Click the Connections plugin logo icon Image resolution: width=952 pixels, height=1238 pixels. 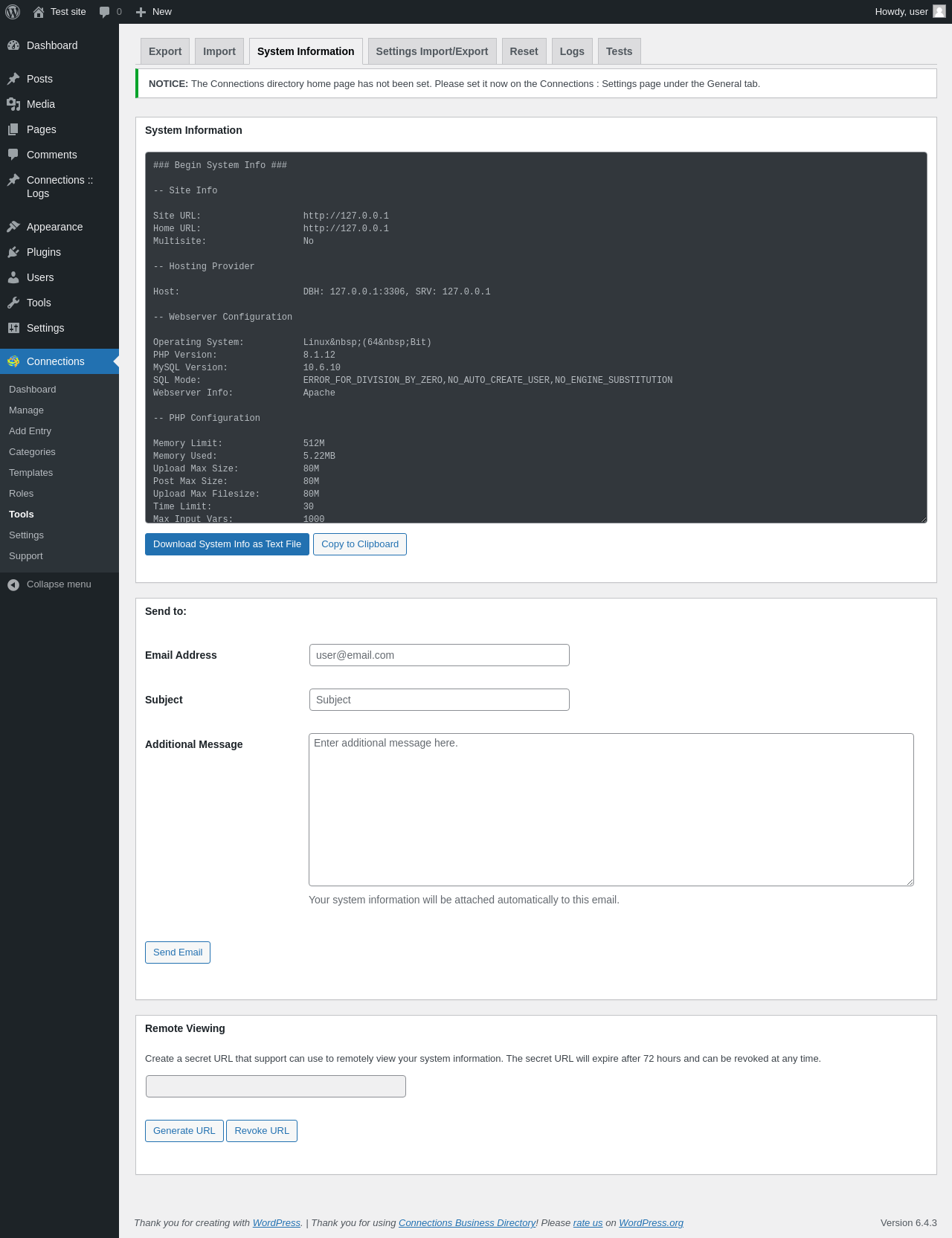(13, 361)
